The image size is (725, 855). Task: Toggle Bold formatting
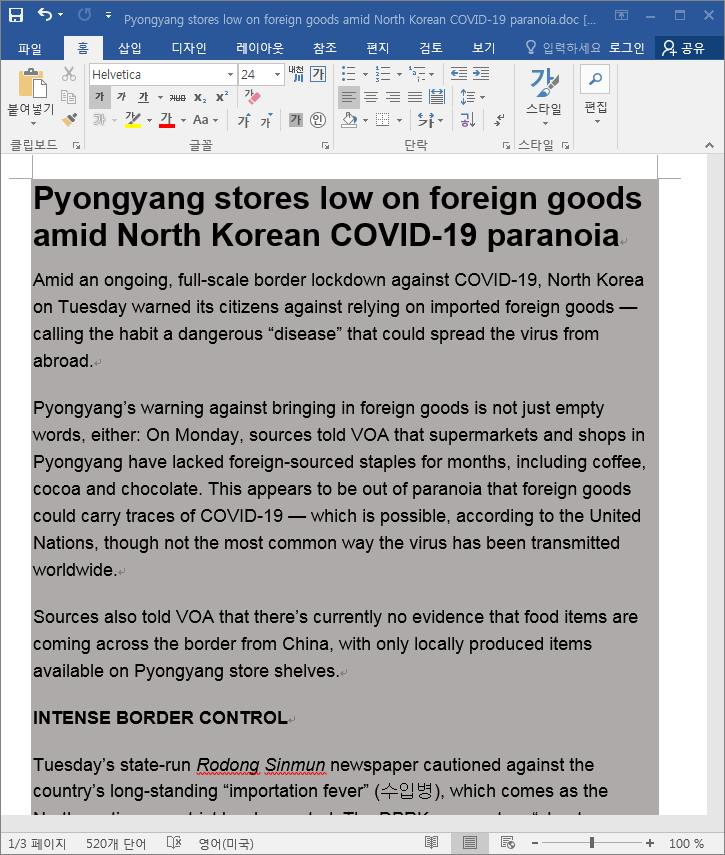tap(100, 97)
